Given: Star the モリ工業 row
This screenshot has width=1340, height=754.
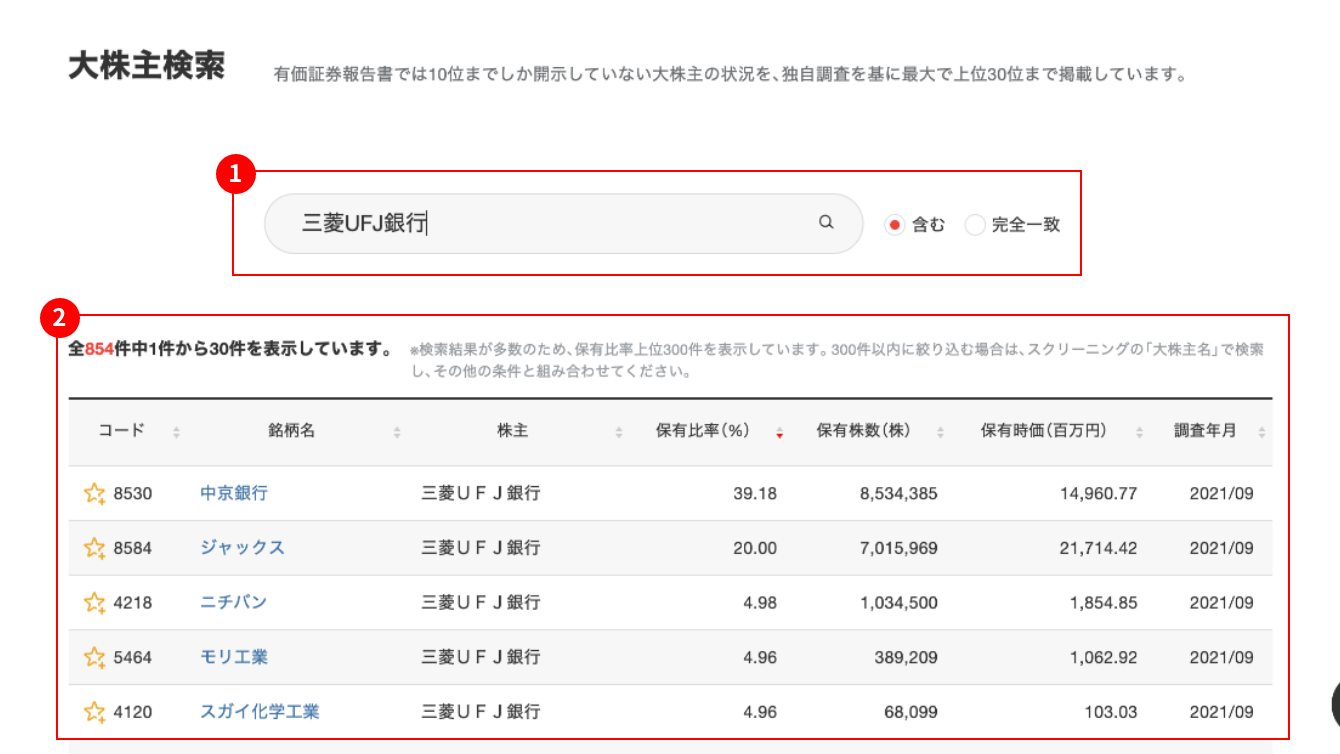Looking at the screenshot, I should (x=94, y=657).
